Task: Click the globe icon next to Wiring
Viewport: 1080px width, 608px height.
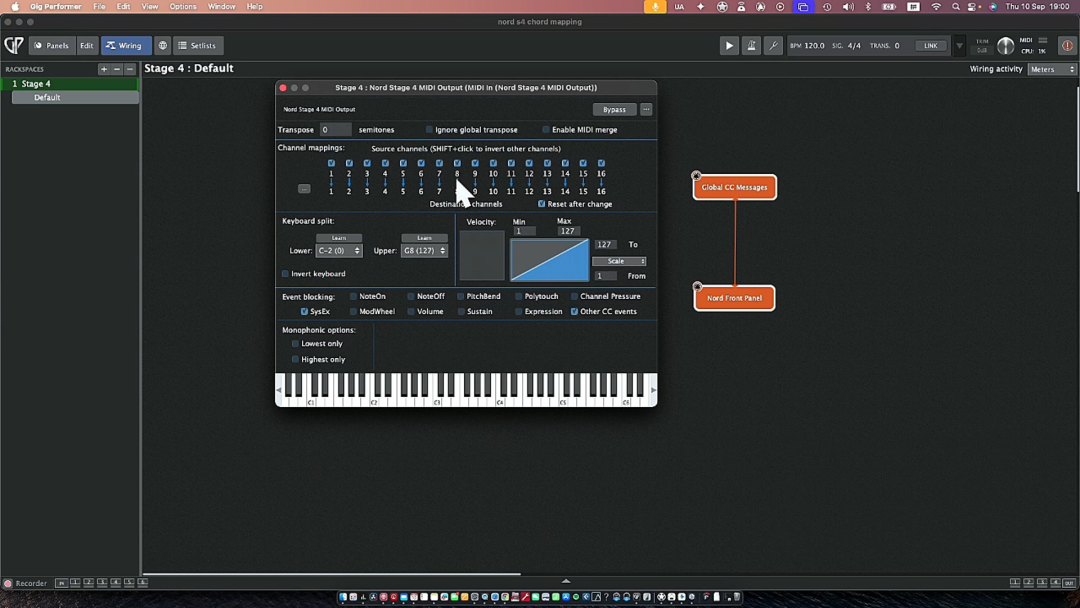Action: (163, 45)
